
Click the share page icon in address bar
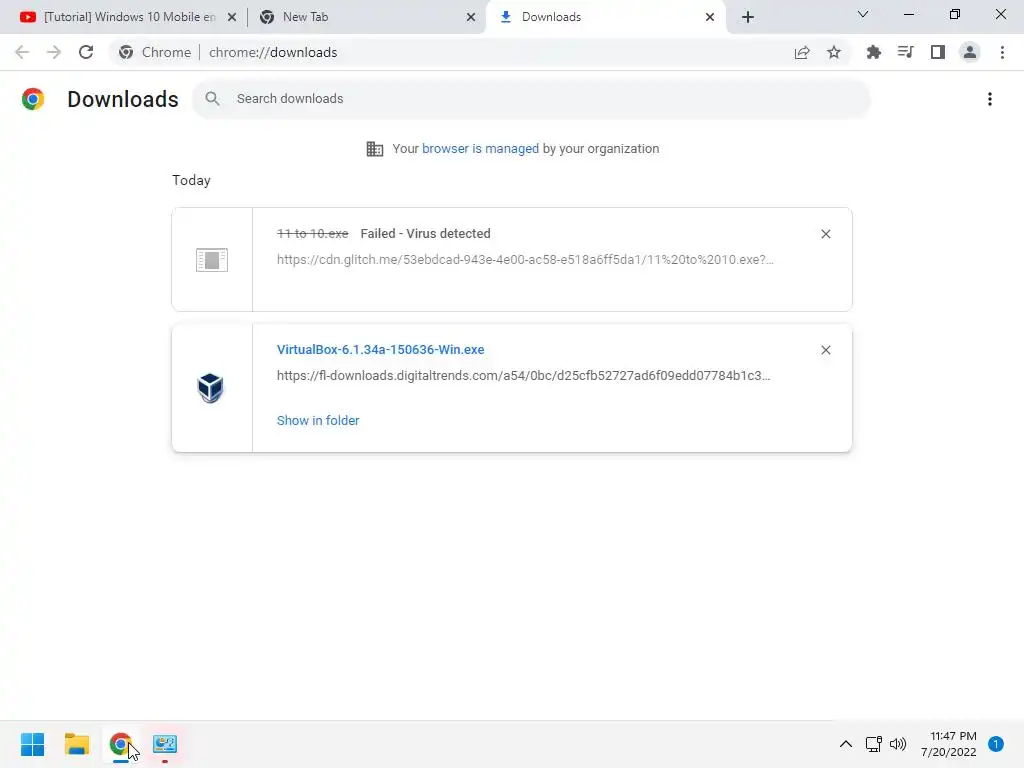coord(802,52)
